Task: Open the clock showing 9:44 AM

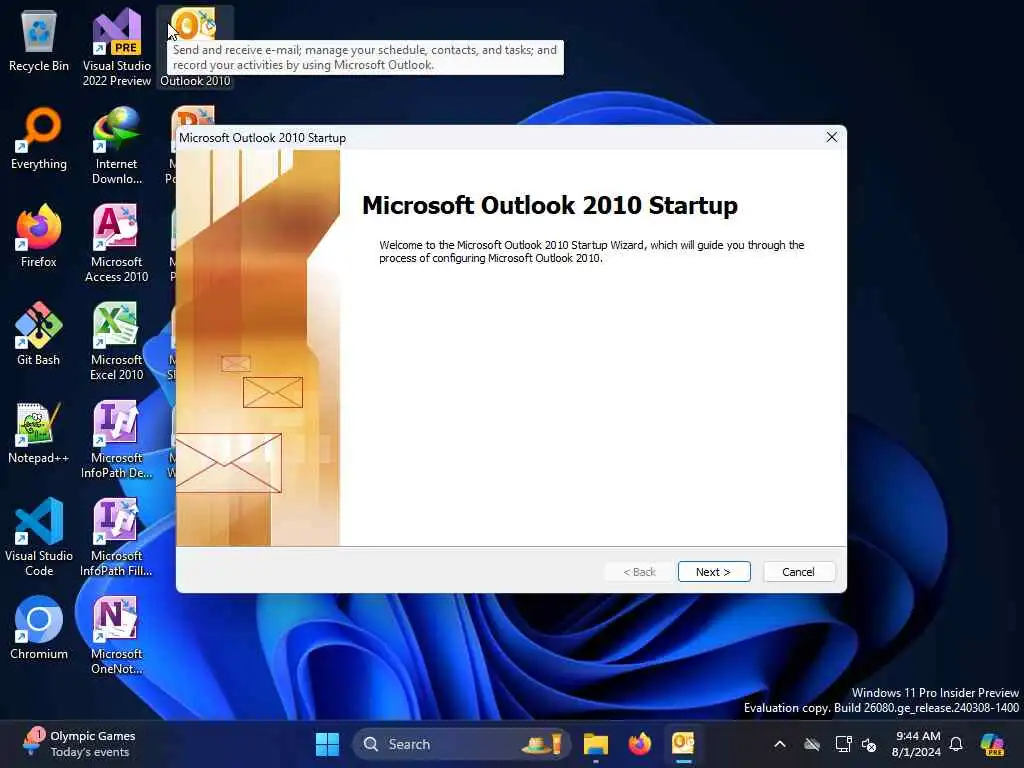Action: (x=917, y=744)
